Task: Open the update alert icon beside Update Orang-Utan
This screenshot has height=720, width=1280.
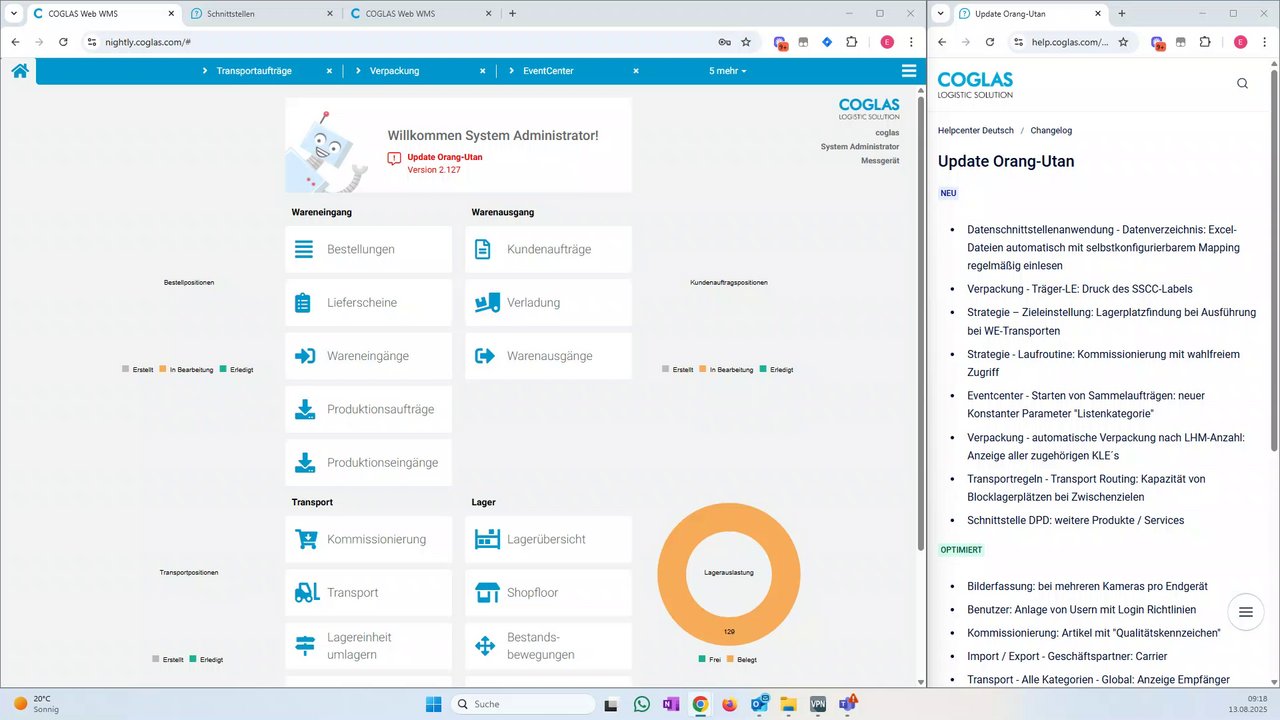Action: click(394, 158)
